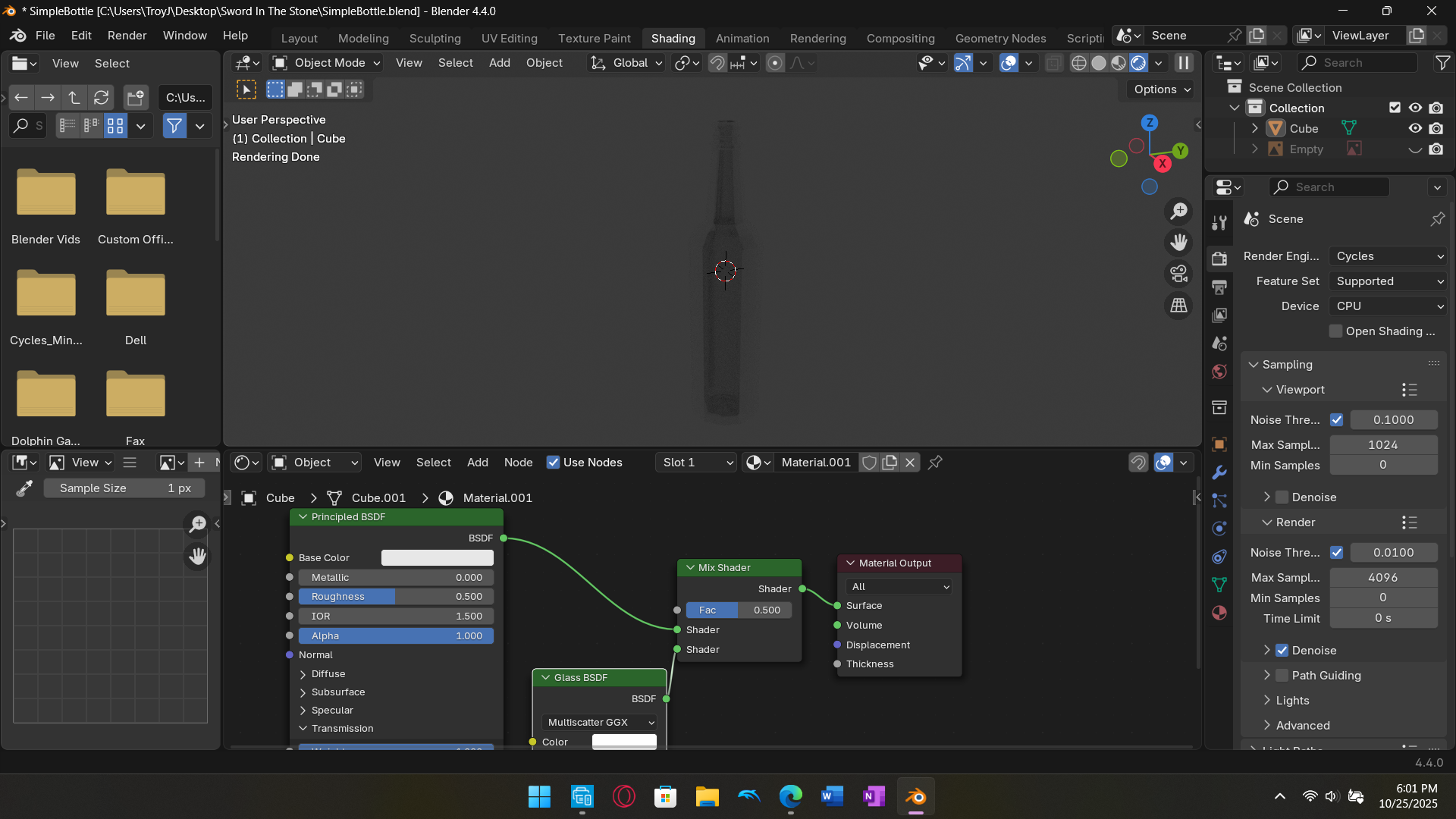The image size is (1456, 819).
Task: Select solid viewport shading mode
Action: point(1099,63)
